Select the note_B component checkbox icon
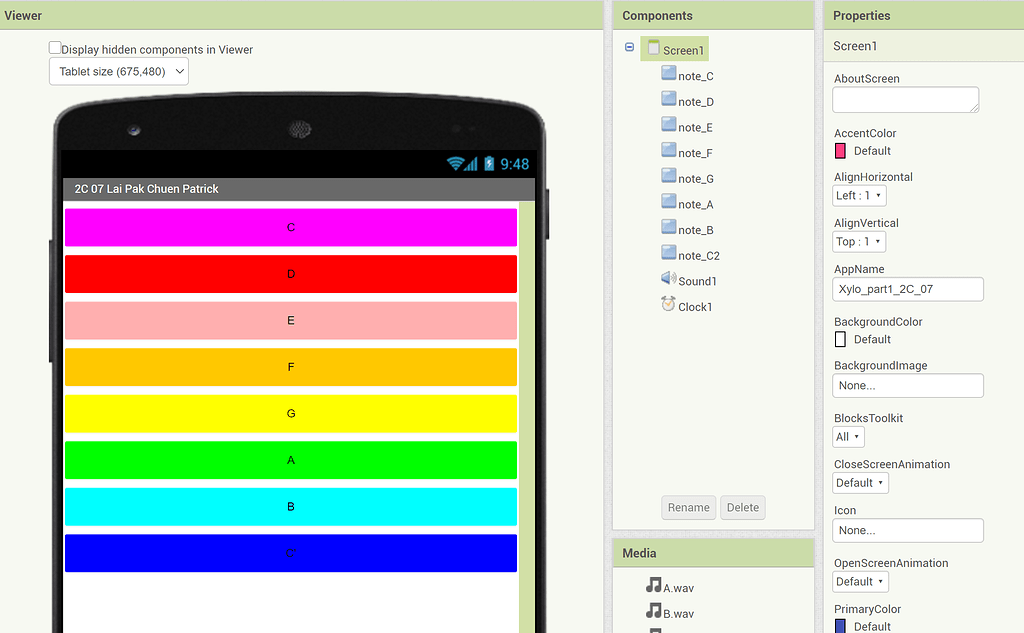 click(x=668, y=228)
